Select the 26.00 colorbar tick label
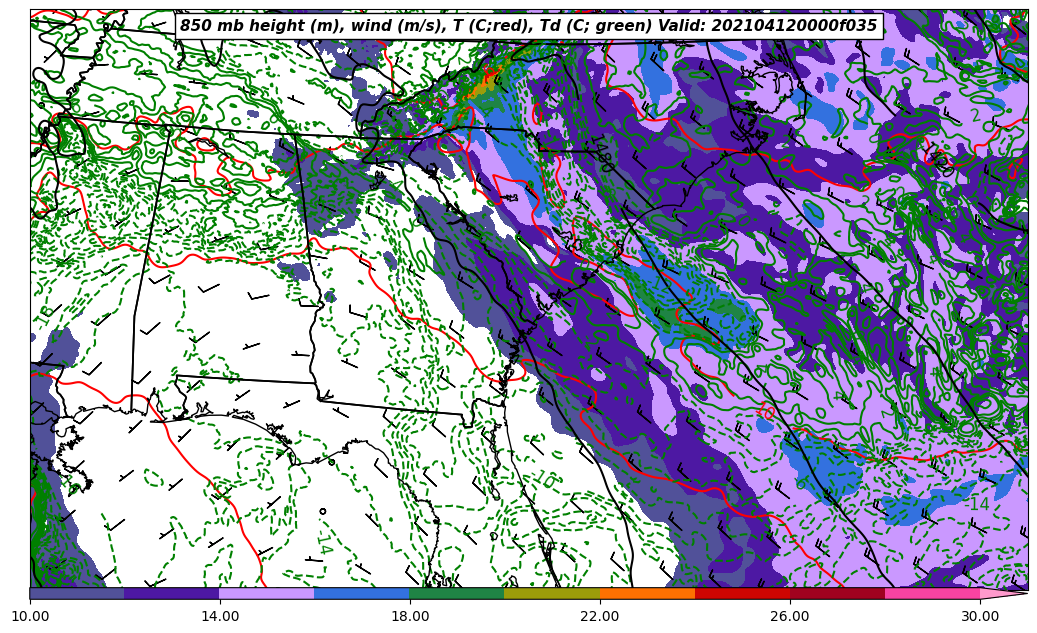1037x633 pixels. pyautogui.click(x=790, y=616)
